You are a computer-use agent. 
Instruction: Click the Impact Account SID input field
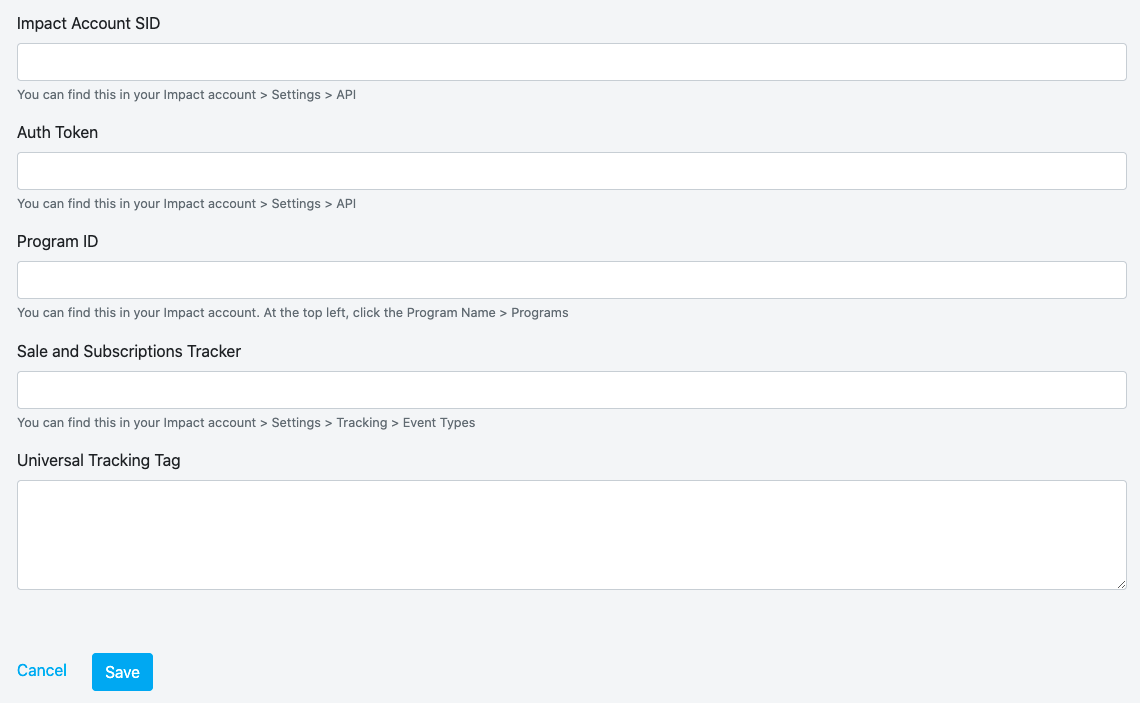(x=571, y=62)
